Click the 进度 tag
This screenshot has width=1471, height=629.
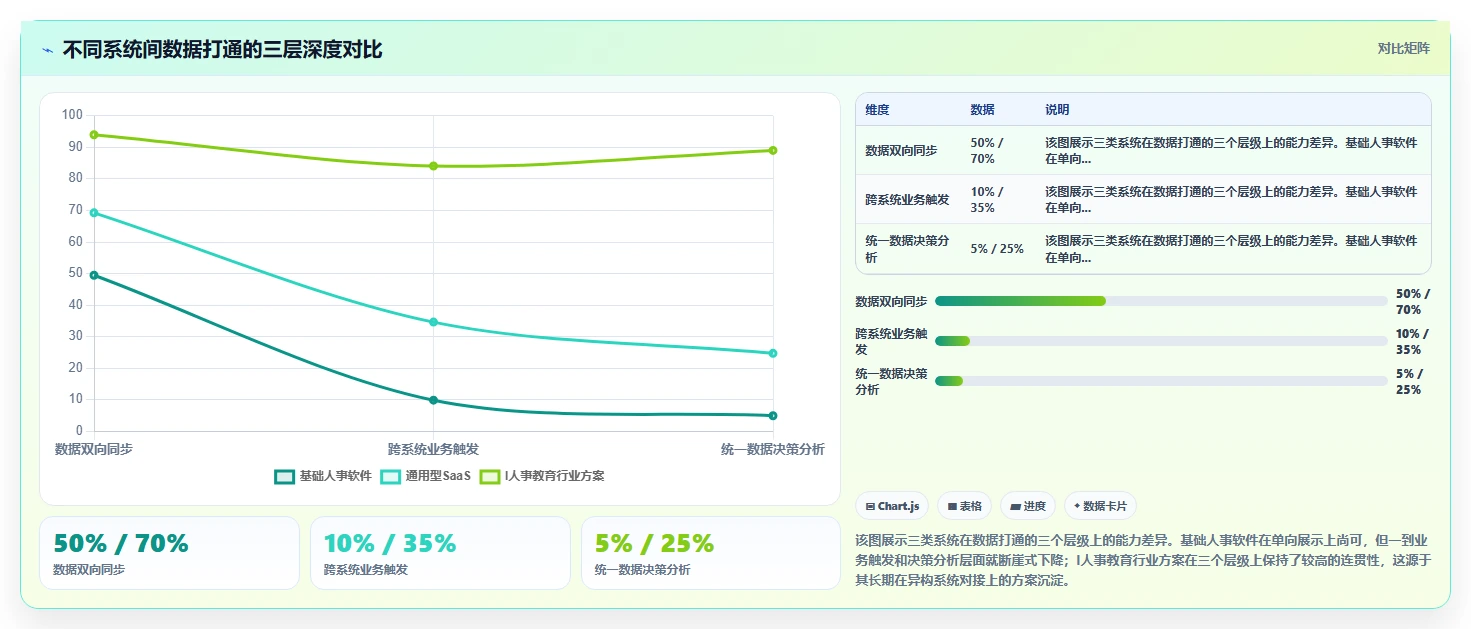(x=1027, y=506)
